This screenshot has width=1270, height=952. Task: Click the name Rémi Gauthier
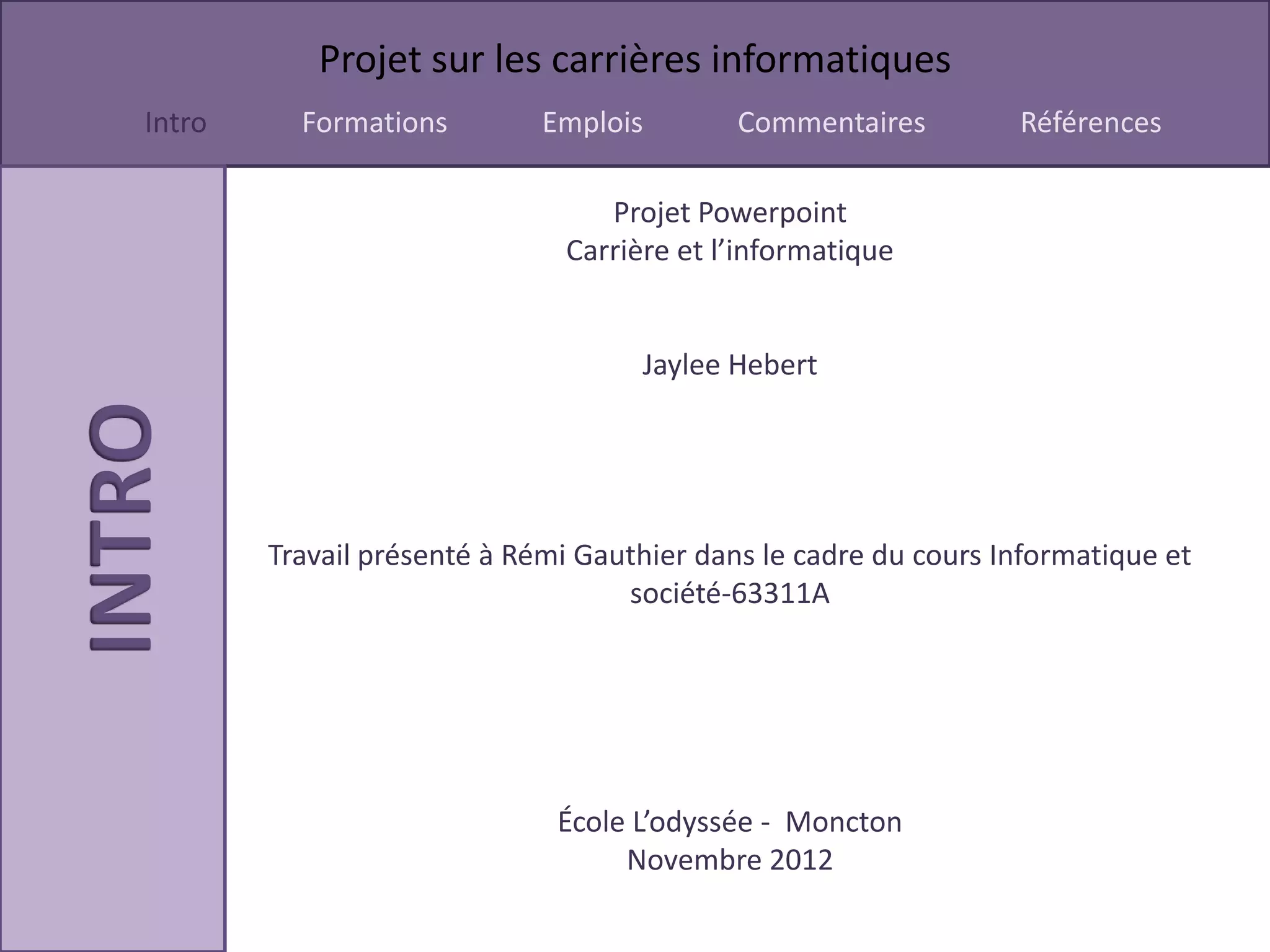click(594, 555)
